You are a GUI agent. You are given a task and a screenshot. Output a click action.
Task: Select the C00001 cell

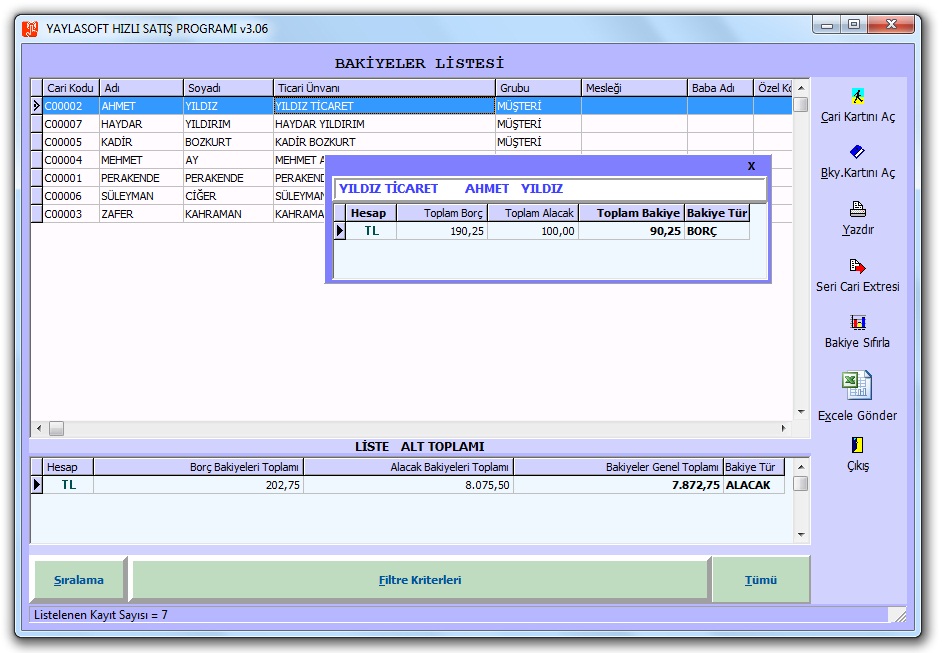pyautogui.click(x=71, y=178)
